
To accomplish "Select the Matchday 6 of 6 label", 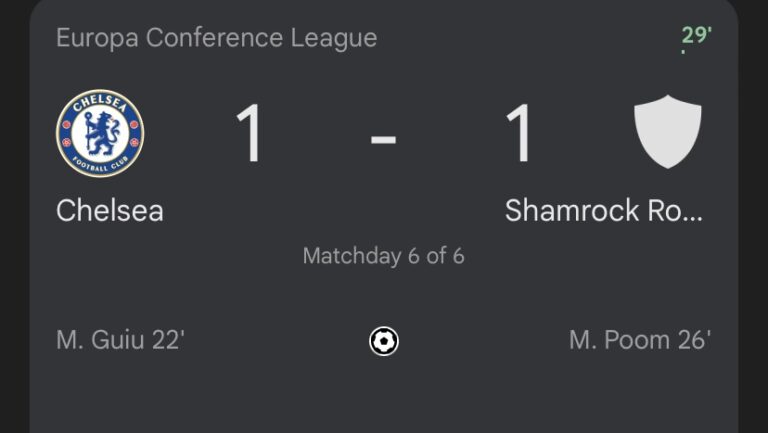I will 384,256.
